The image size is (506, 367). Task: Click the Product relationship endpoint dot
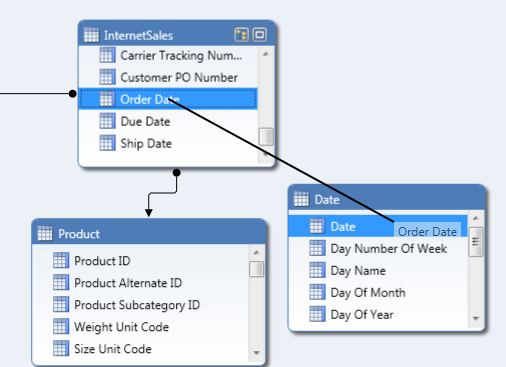[177, 172]
